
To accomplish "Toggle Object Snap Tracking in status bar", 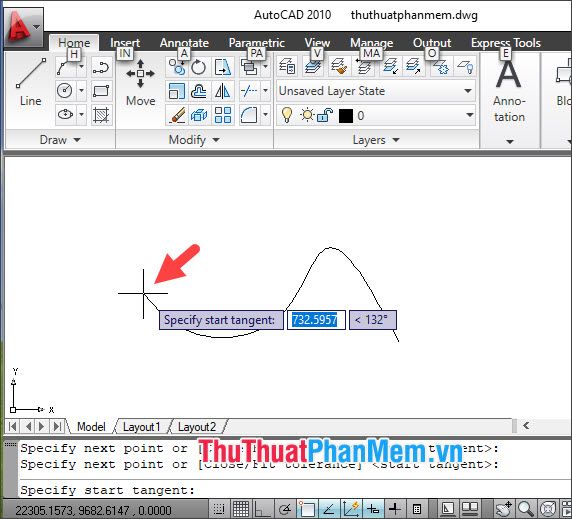I will (328, 509).
